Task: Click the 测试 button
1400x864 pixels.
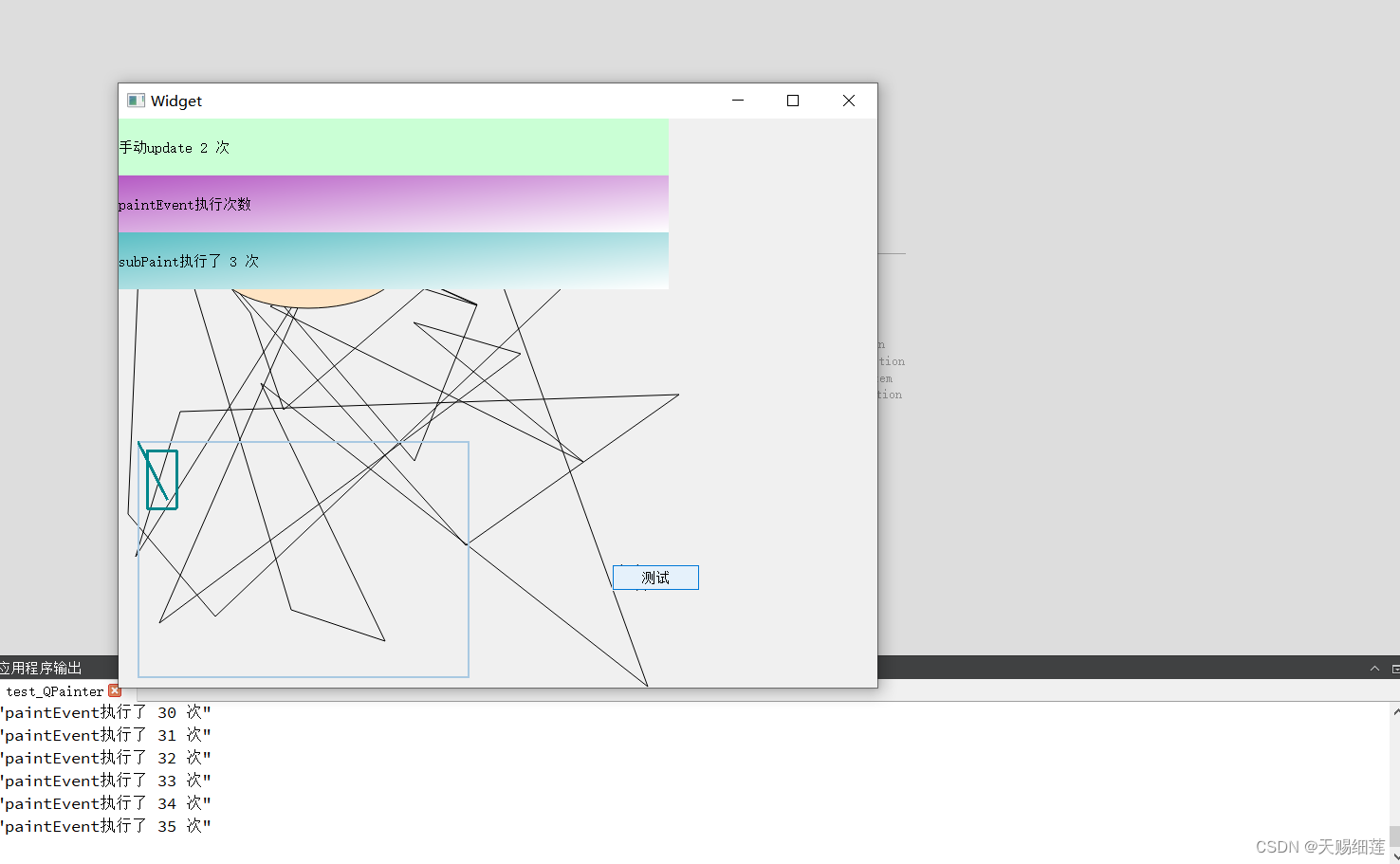Action: 655,578
